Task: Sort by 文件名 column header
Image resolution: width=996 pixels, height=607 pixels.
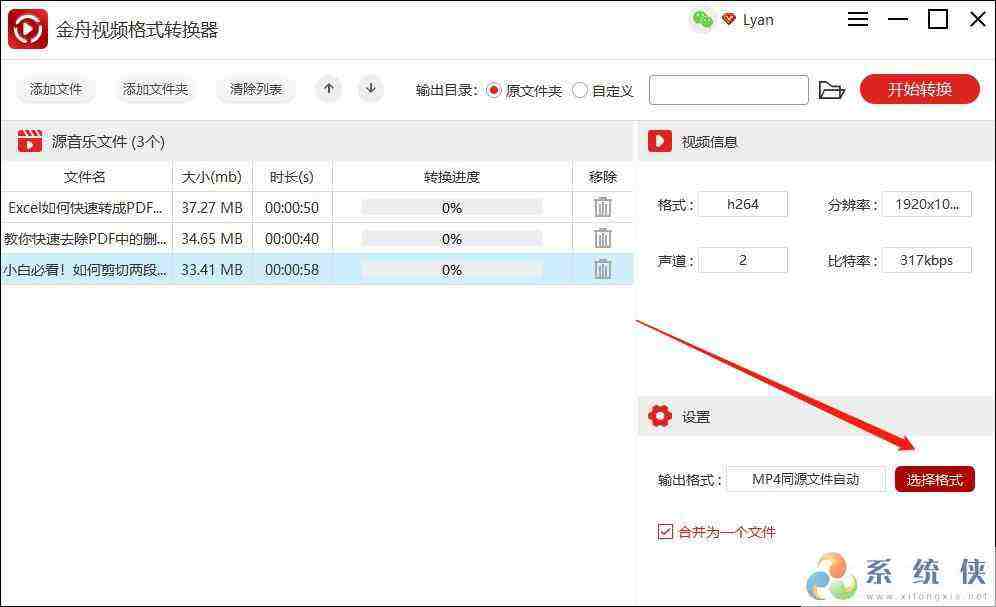Action: (86, 177)
